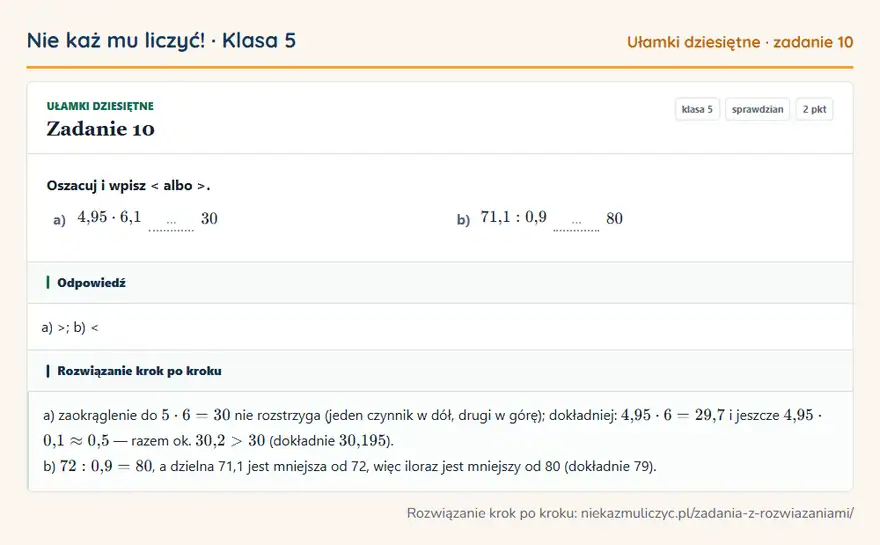Click the green 'UŁAMKI DZIESIĘTNE' category label

(x=100, y=106)
